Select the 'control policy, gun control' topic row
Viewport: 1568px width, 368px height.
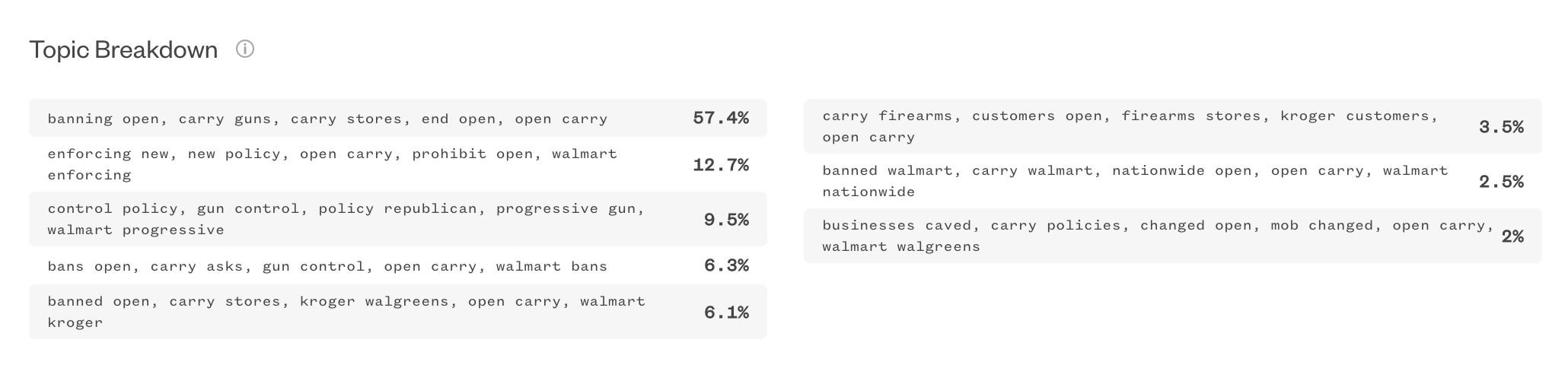(398, 219)
